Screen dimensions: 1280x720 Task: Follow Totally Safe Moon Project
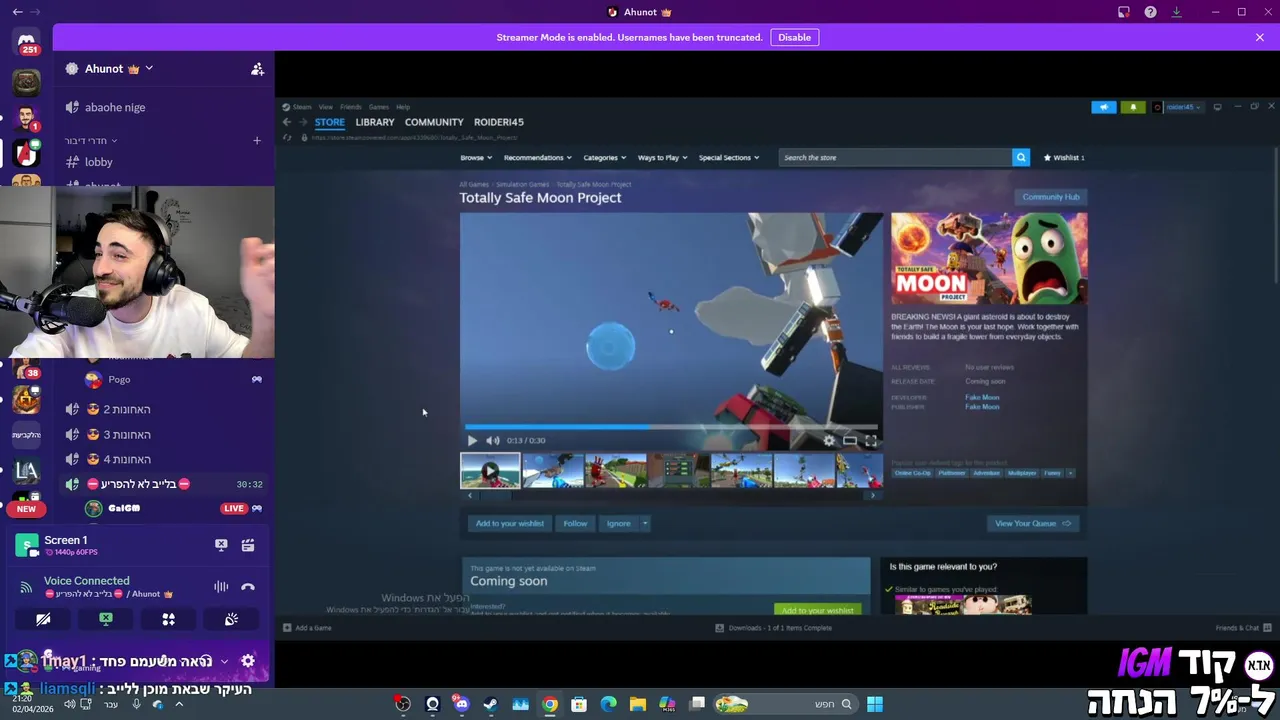click(575, 523)
